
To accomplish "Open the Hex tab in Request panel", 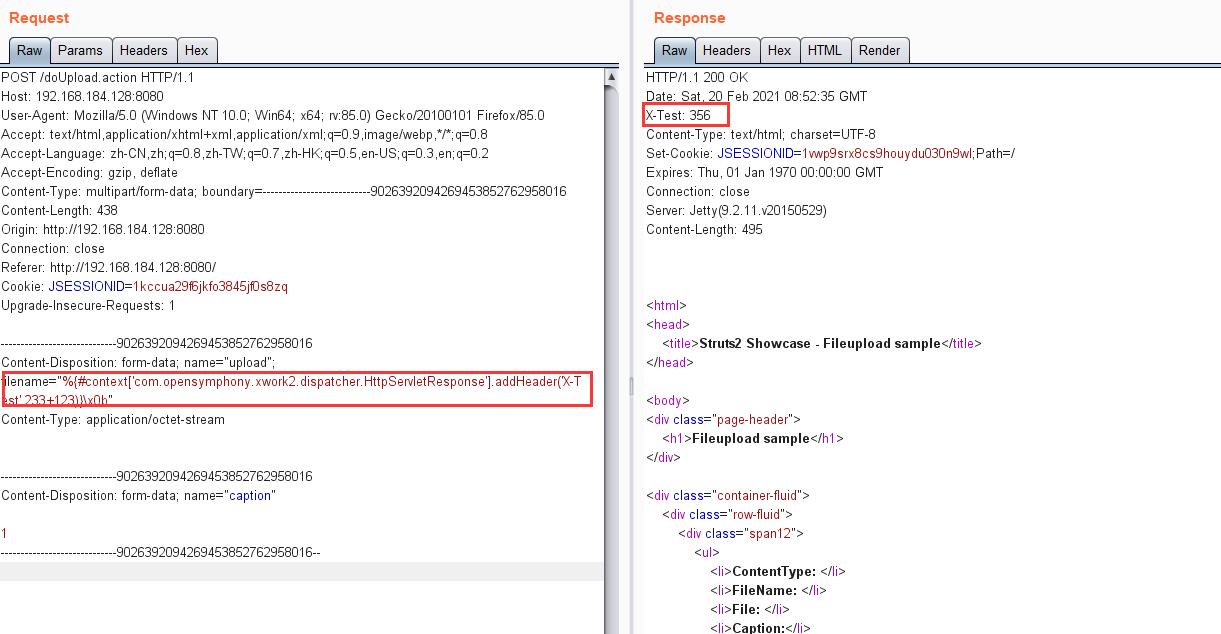I will point(197,51).
